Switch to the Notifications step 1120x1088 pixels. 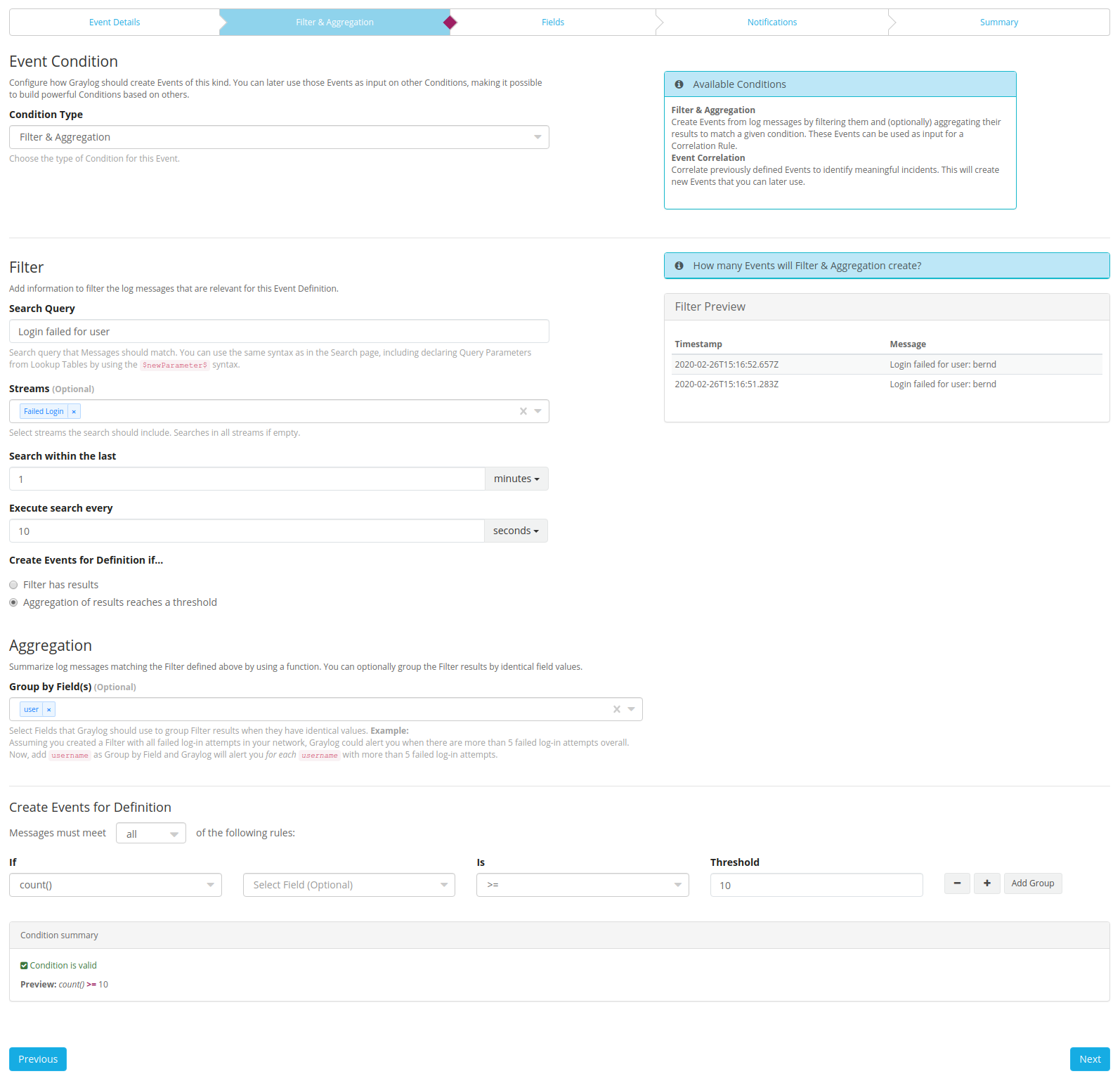[771, 22]
